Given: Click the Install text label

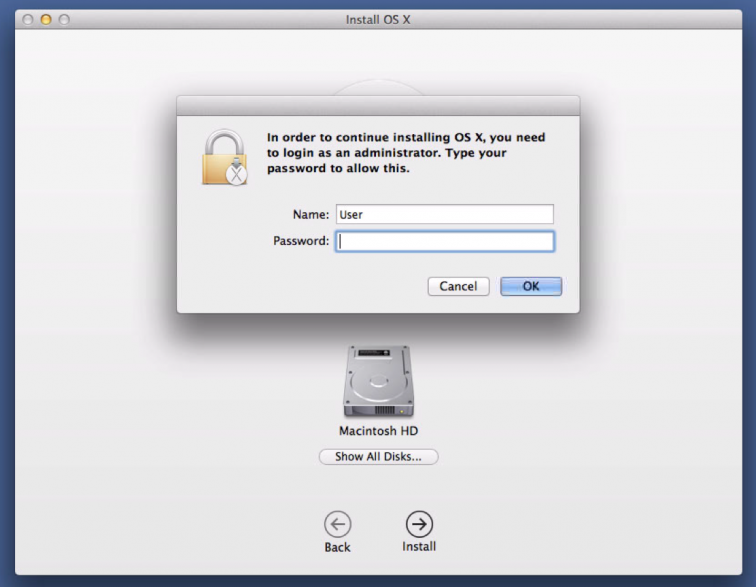Looking at the screenshot, I should (419, 546).
